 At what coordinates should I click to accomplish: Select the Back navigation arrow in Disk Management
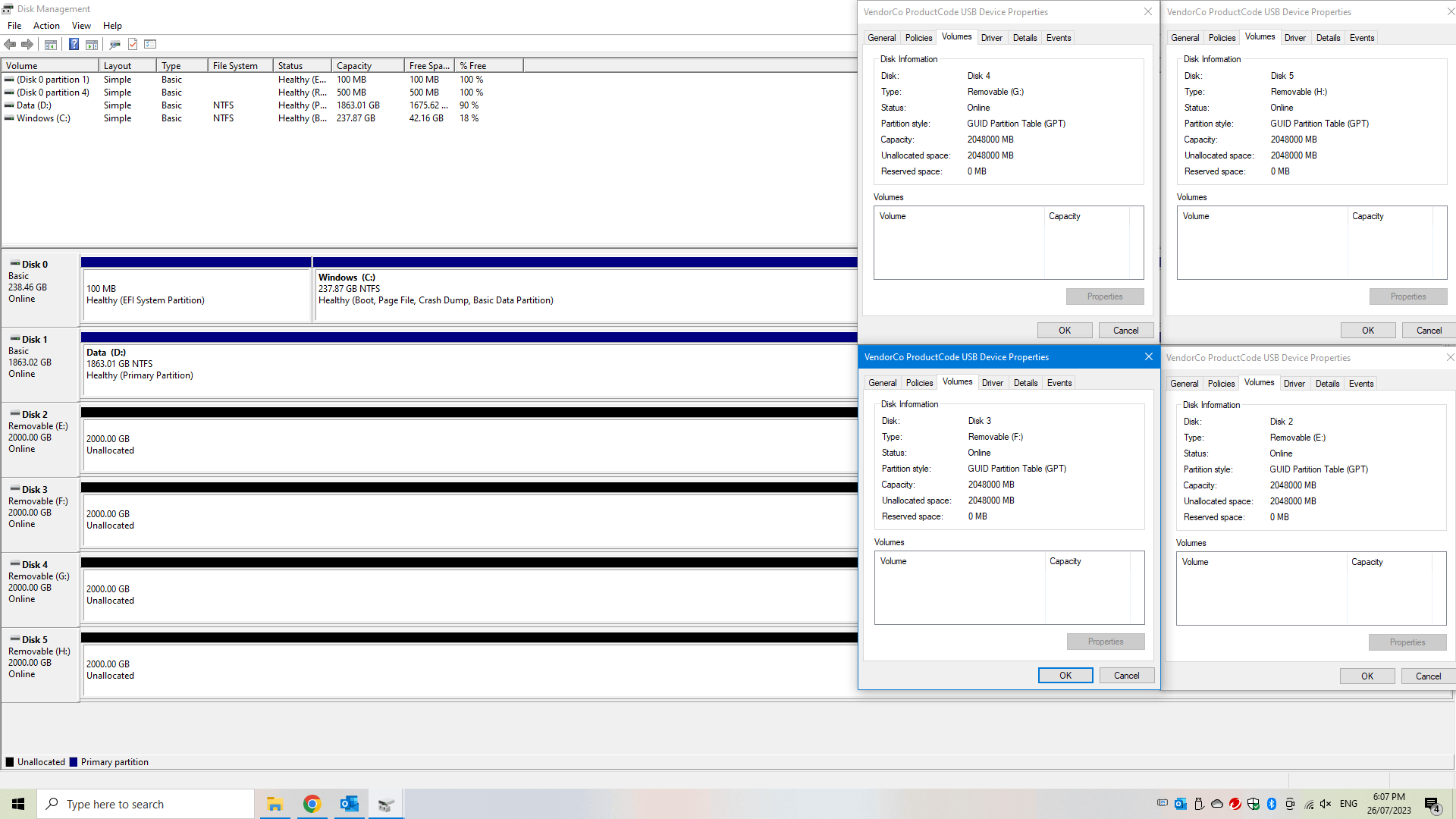pyautogui.click(x=10, y=44)
